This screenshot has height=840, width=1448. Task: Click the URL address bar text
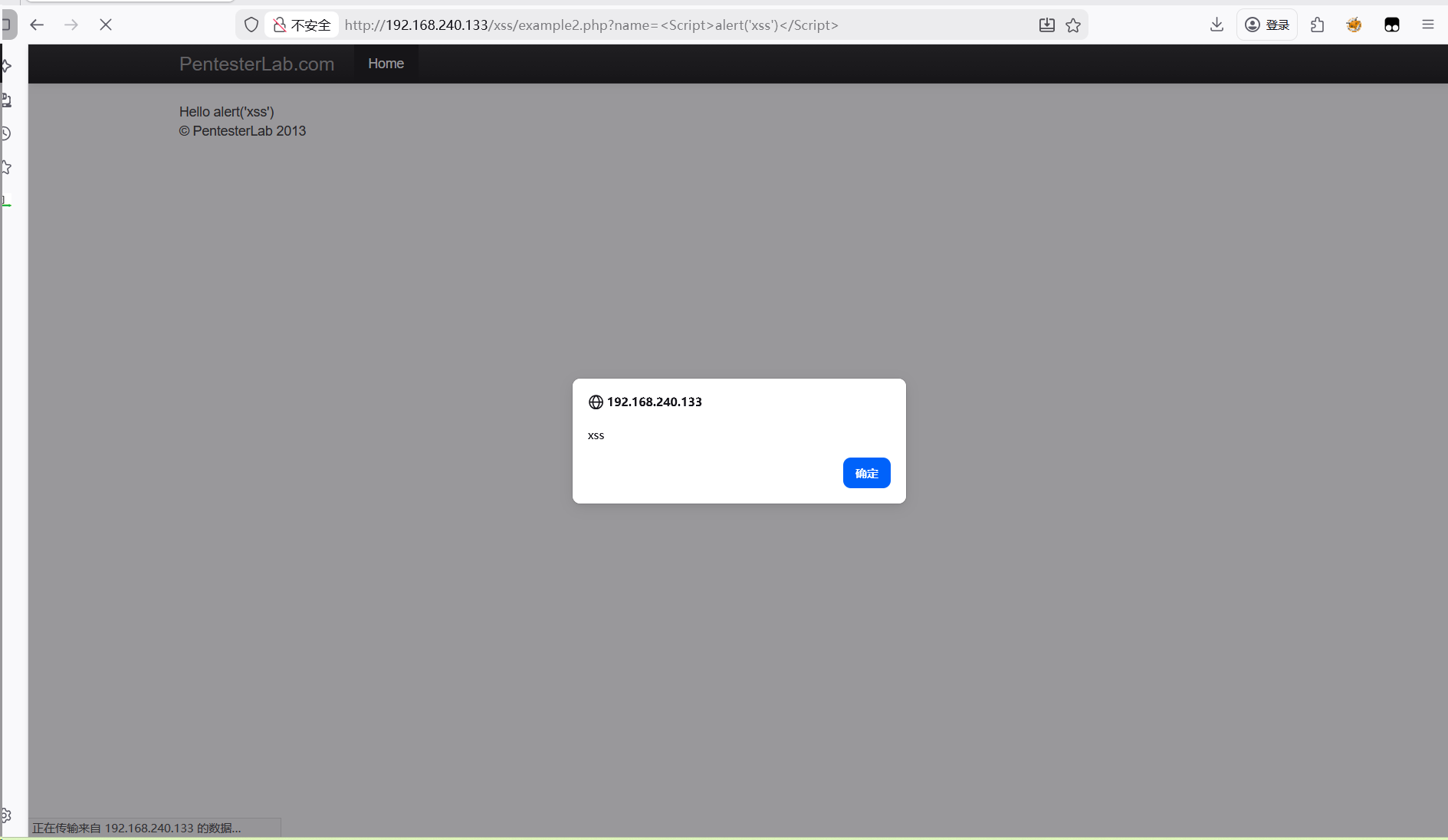590,25
